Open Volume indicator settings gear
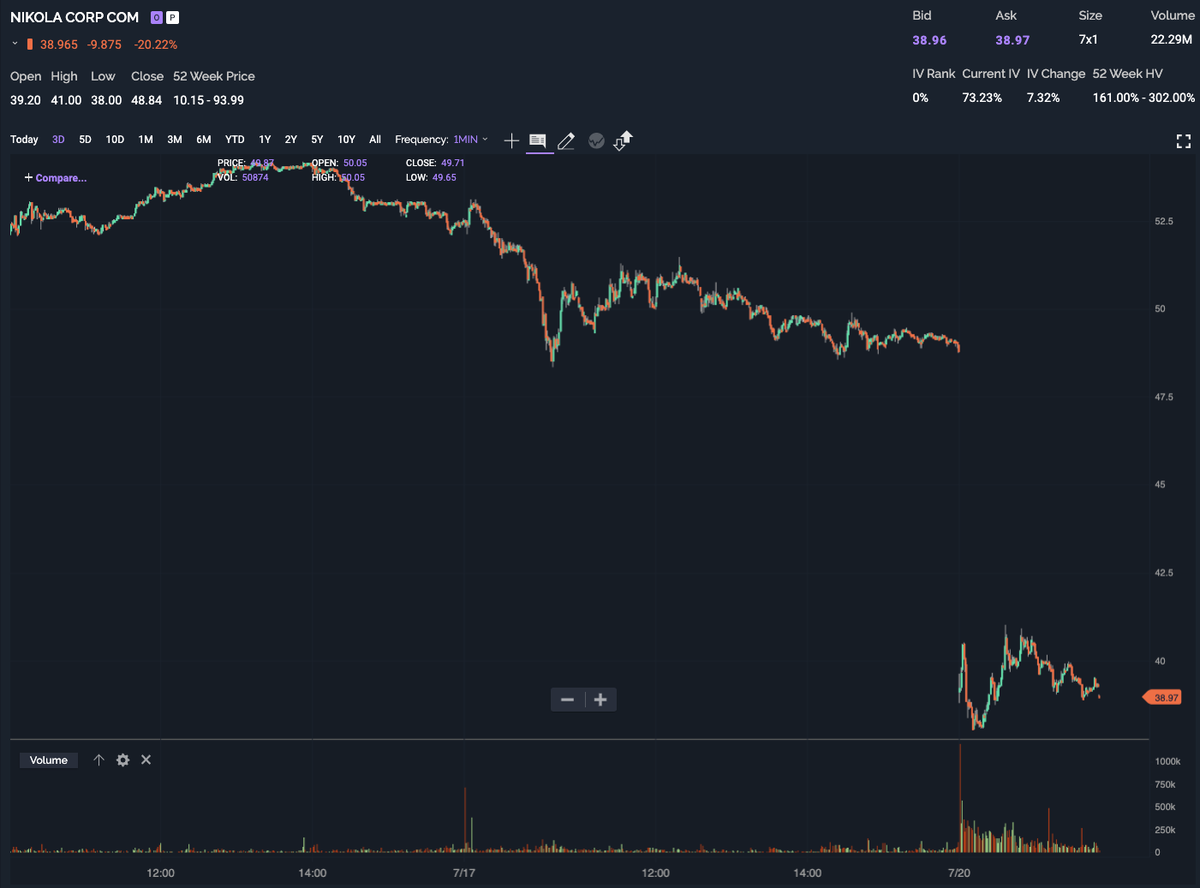Image resolution: width=1200 pixels, height=888 pixels. [123, 760]
